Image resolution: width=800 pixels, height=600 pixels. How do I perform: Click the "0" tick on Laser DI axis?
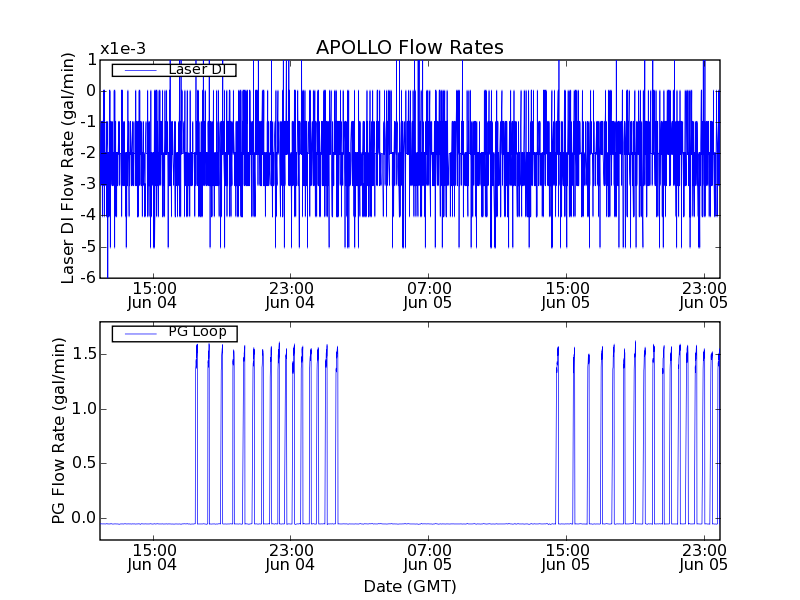[x=91, y=91]
